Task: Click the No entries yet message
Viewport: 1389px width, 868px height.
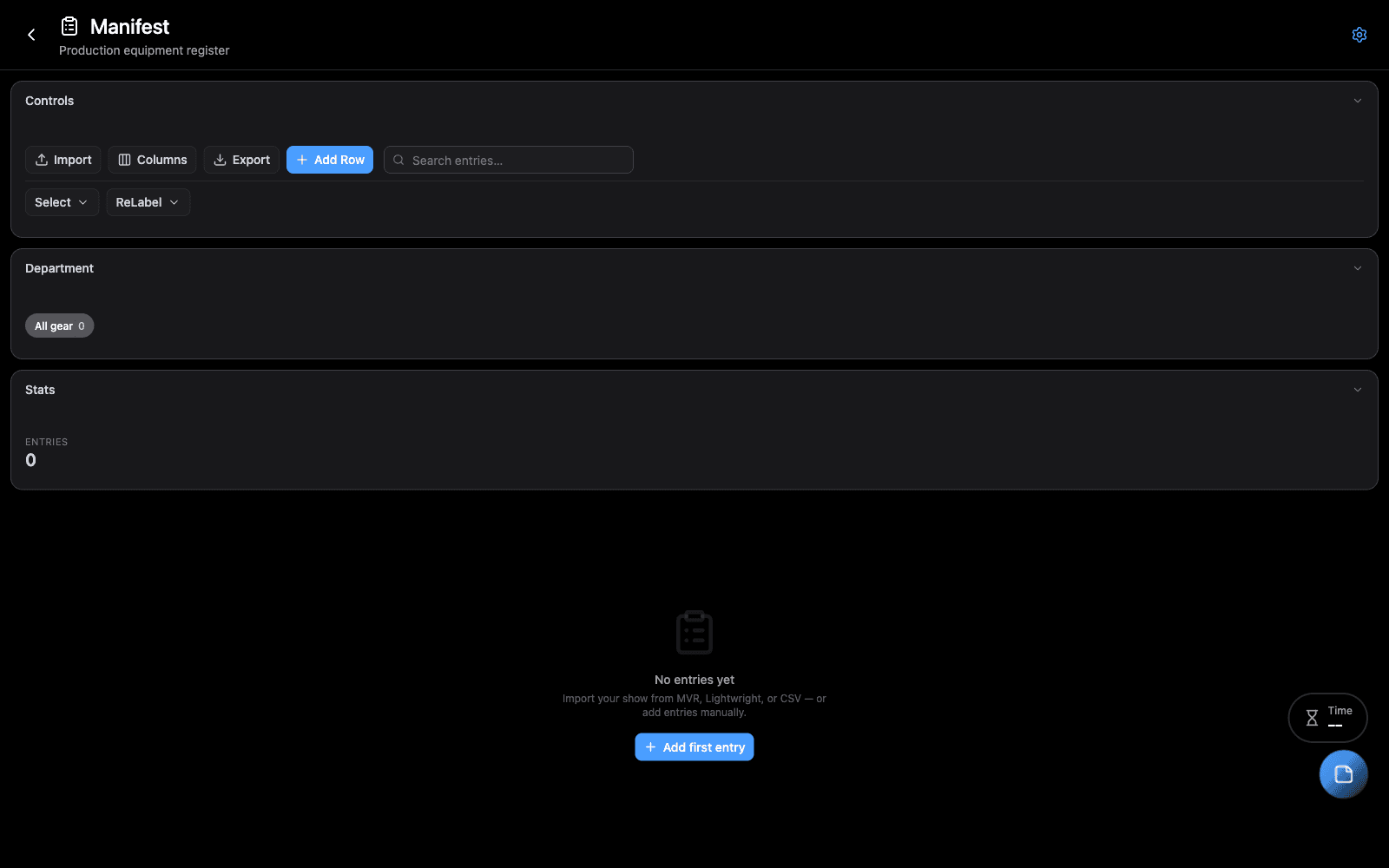Action: tap(694, 680)
